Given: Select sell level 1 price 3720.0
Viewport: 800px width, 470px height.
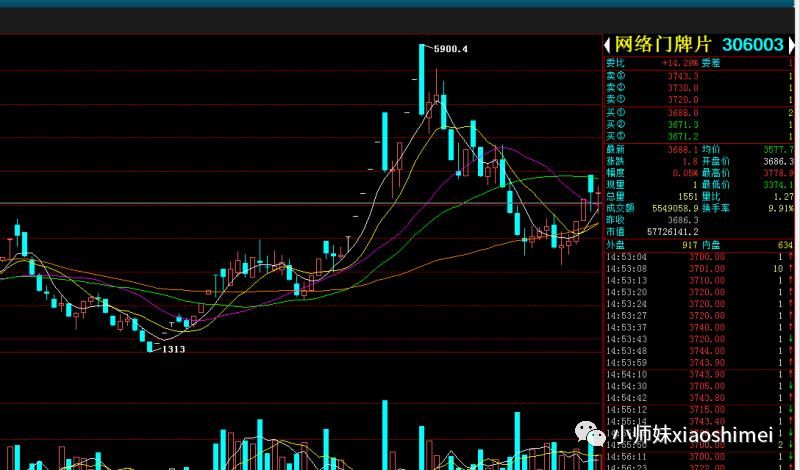Looking at the screenshot, I should pos(683,100).
